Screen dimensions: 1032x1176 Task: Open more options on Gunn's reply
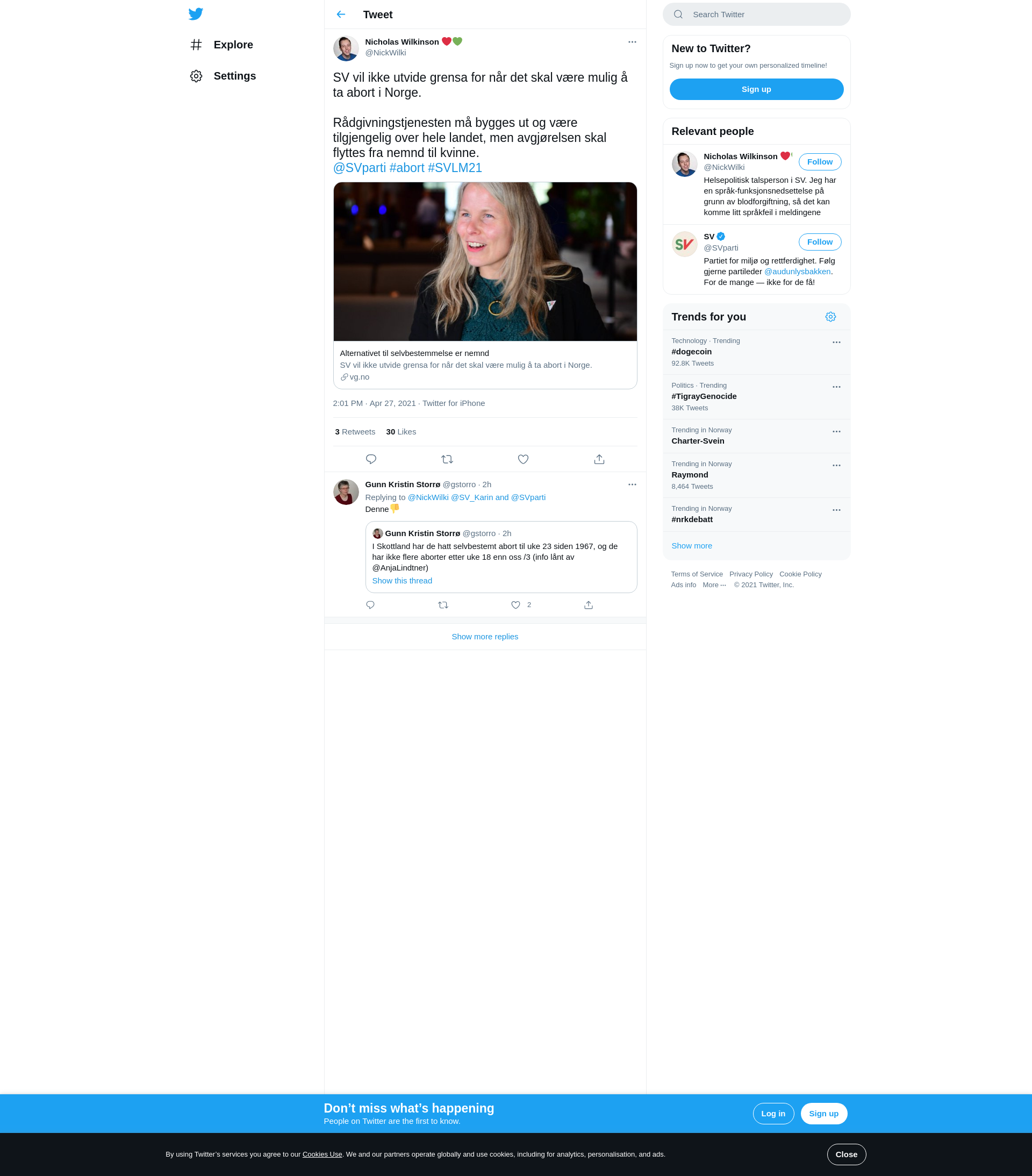tap(632, 484)
